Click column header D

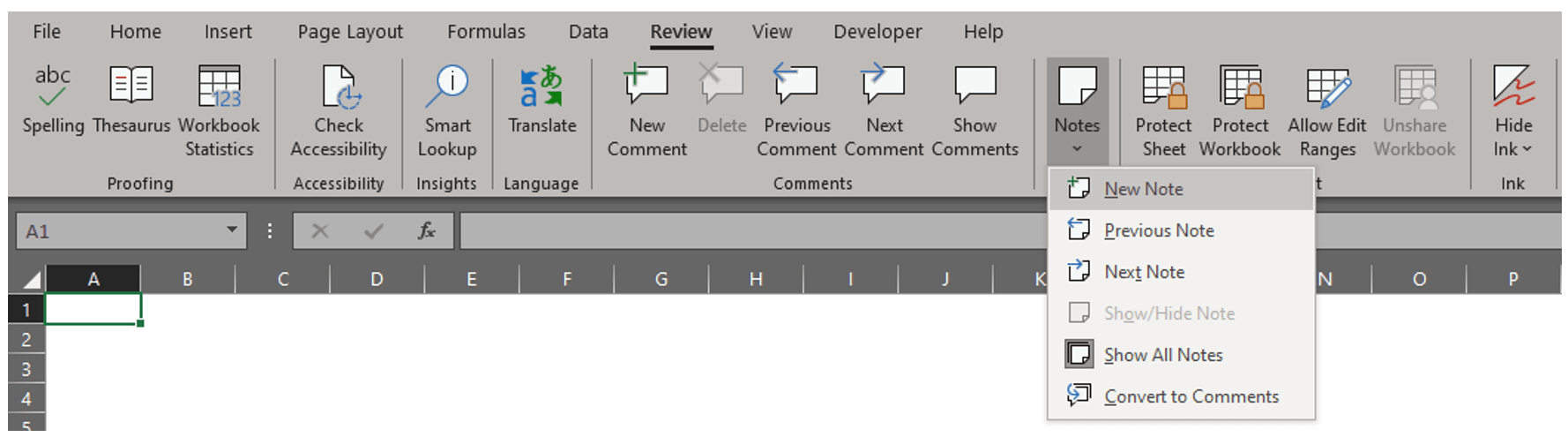377,279
